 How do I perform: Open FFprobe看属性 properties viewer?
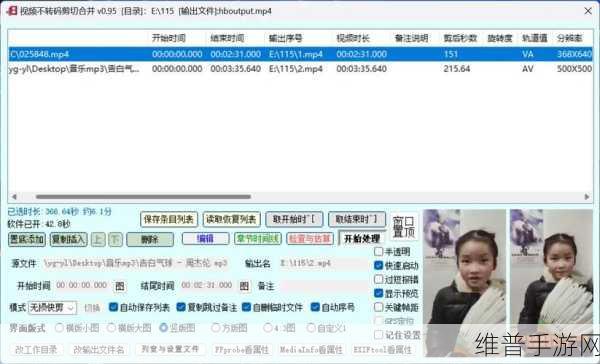[x=241, y=349]
